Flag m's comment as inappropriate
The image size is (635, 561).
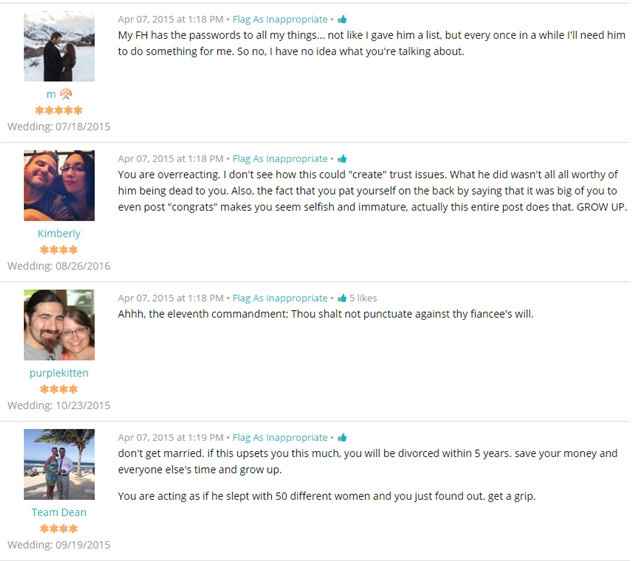pos(280,19)
